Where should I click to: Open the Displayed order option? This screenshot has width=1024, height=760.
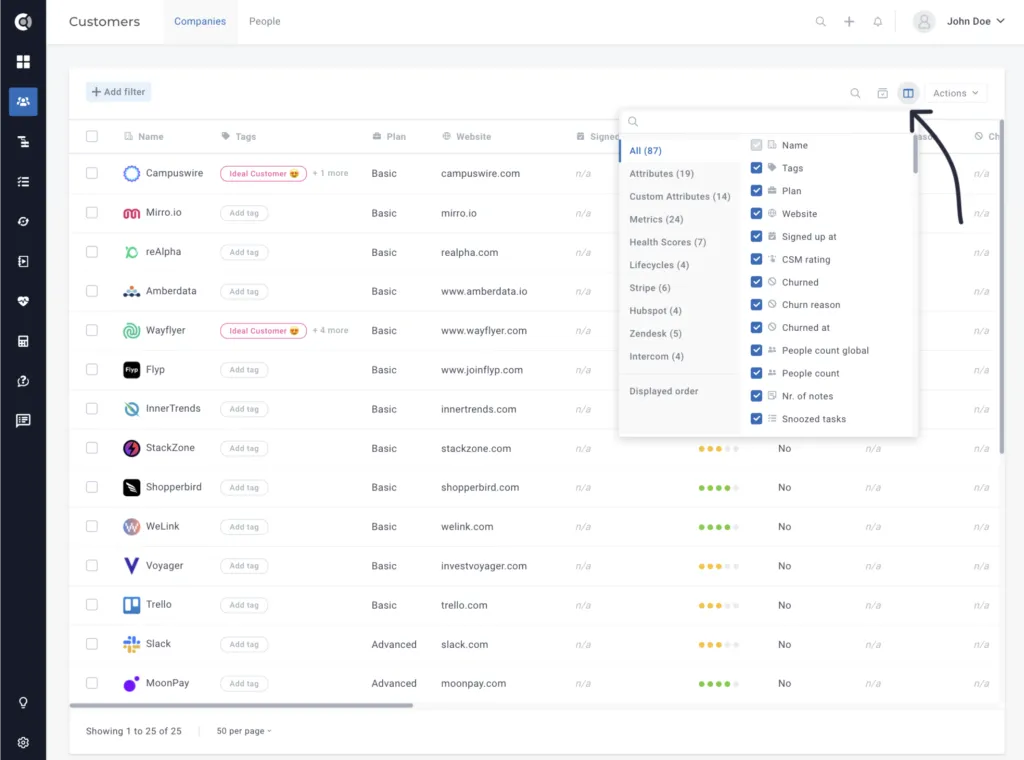pyautogui.click(x=664, y=391)
